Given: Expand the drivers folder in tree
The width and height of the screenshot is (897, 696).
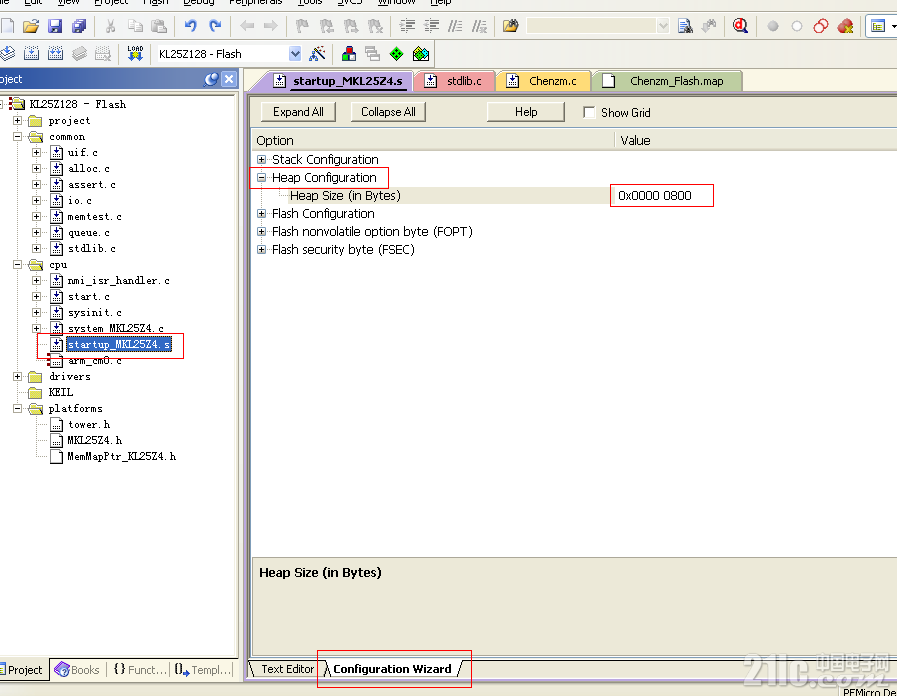Looking at the screenshot, I should coord(17,376).
